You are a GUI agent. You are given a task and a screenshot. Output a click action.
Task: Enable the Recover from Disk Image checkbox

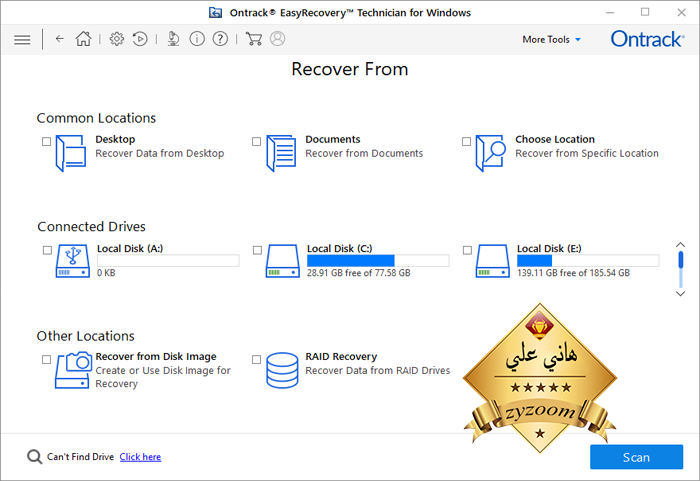tap(46, 360)
